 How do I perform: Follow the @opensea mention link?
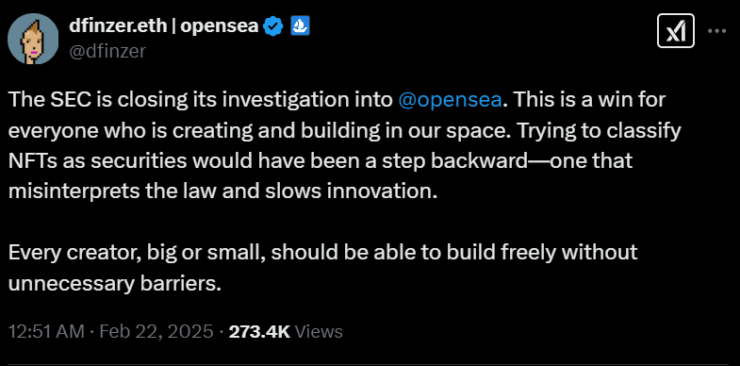(x=450, y=101)
